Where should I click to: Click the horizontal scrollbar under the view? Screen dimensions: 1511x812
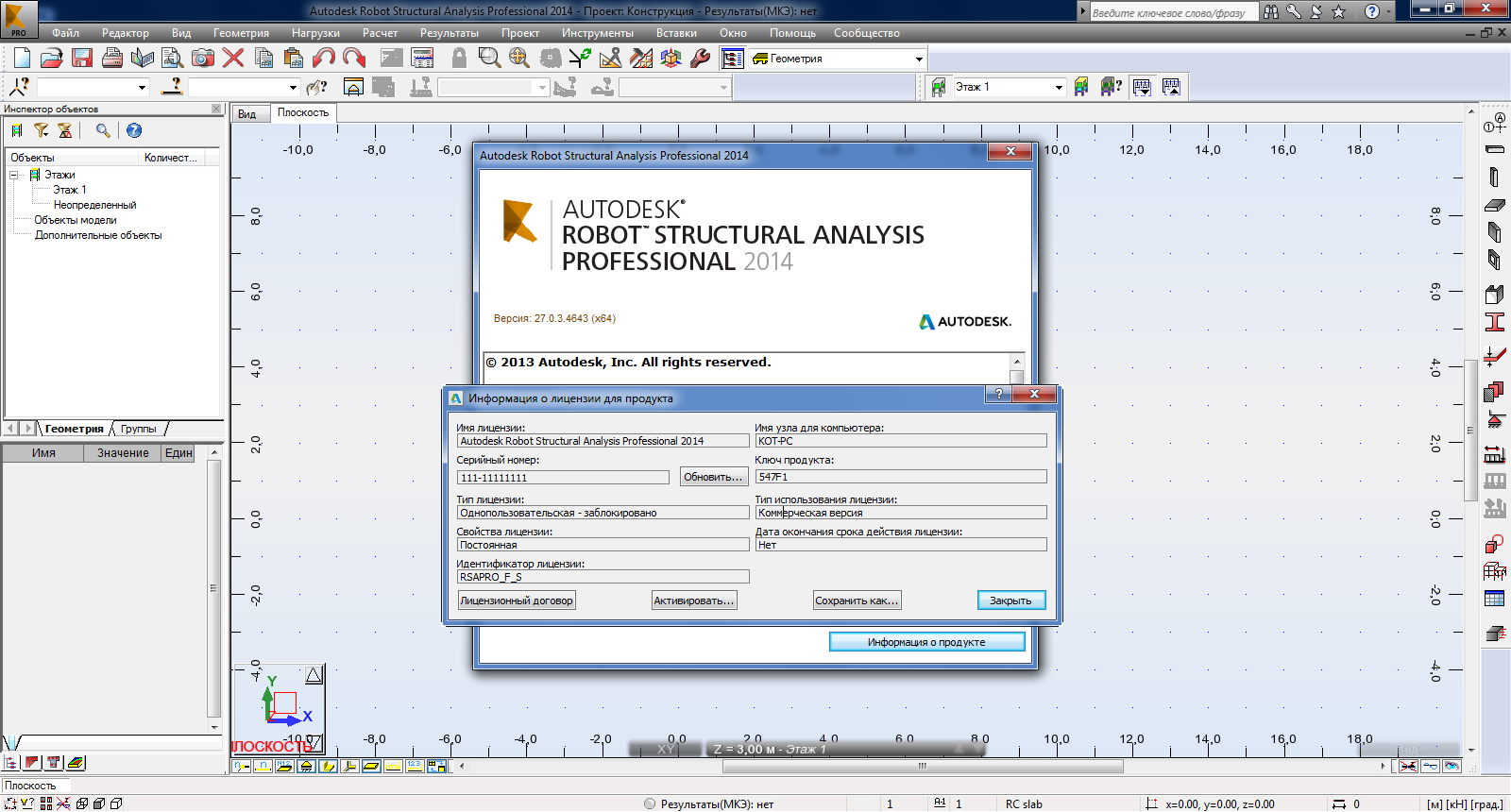tap(922, 766)
